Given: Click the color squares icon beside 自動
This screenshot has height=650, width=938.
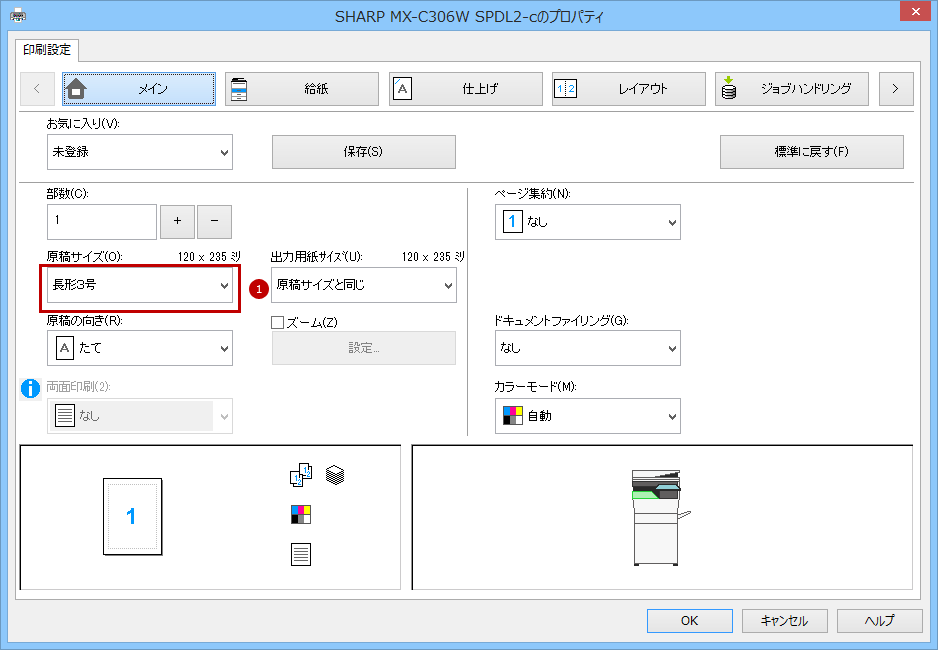Looking at the screenshot, I should (513, 416).
